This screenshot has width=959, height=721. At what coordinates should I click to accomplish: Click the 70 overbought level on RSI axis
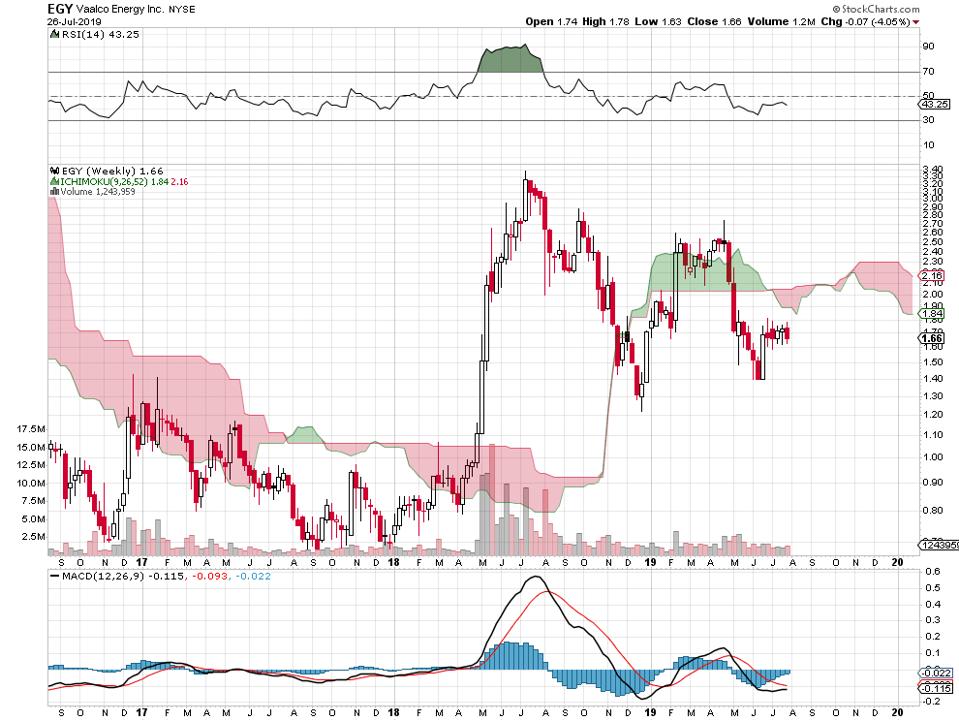[928, 72]
